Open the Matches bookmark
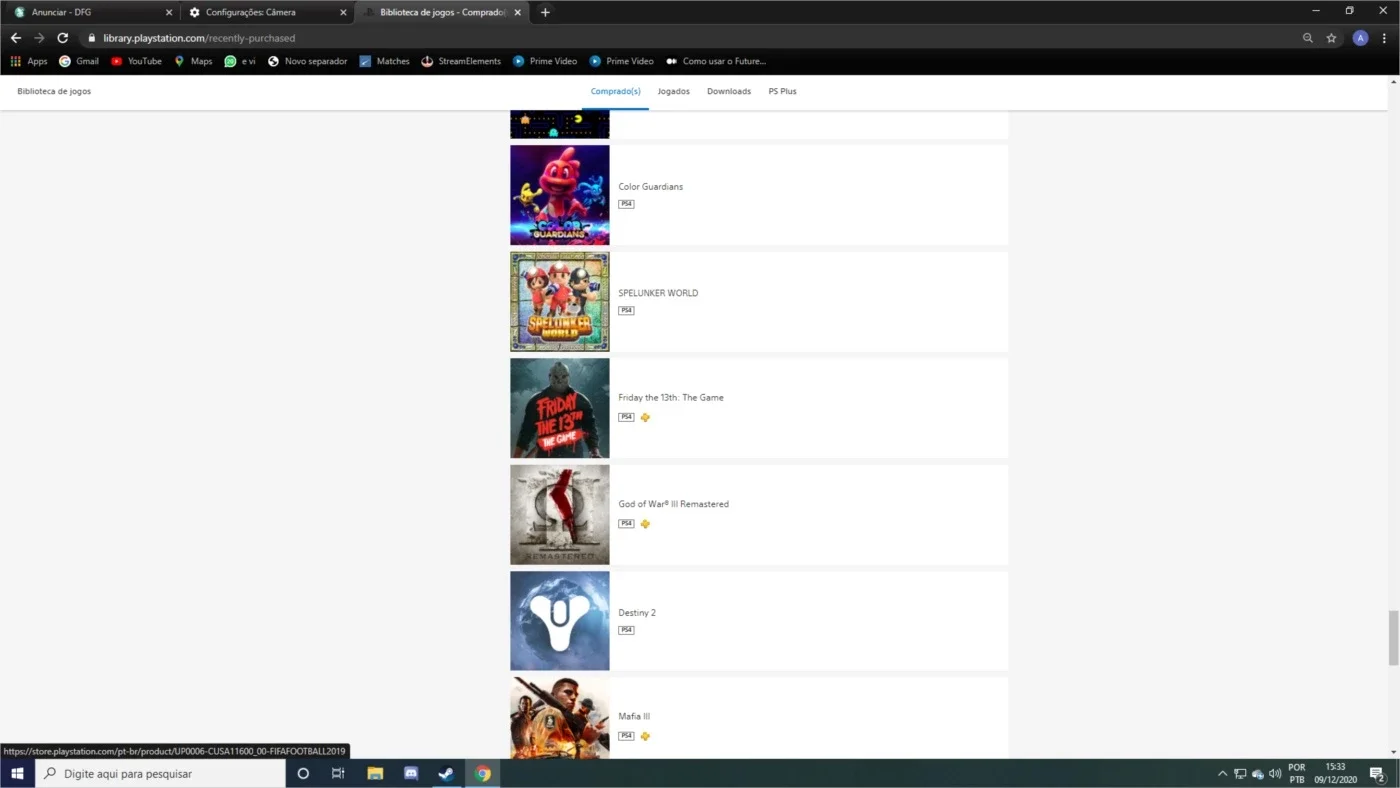Screen dimensions: 1400x788 click(x=385, y=61)
